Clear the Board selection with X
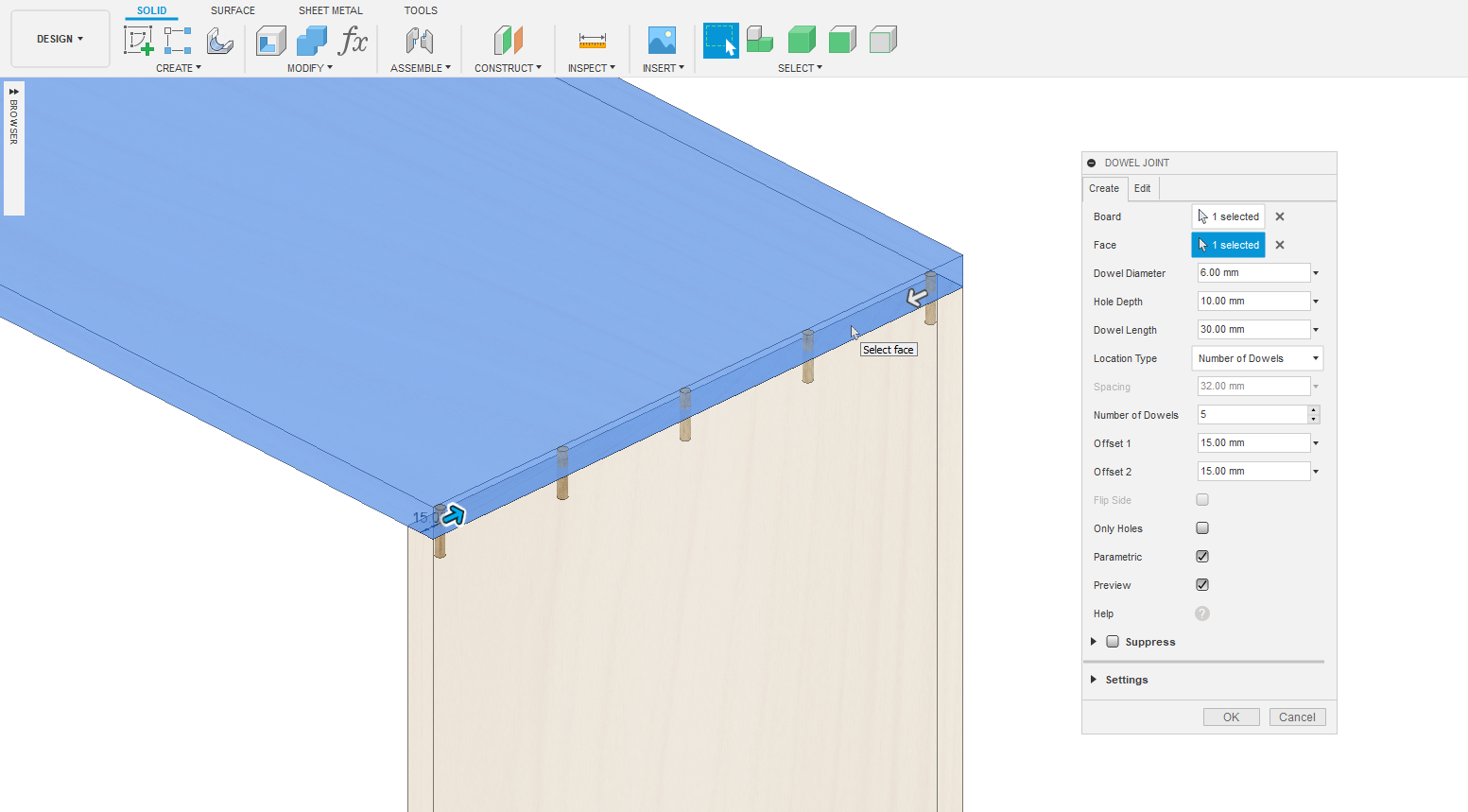 pos(1280,216)
